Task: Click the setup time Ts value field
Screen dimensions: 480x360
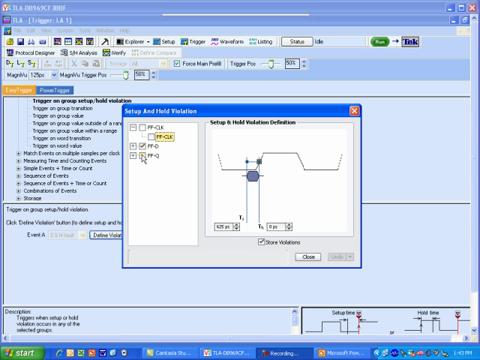Action: click(x=224, y=227)
